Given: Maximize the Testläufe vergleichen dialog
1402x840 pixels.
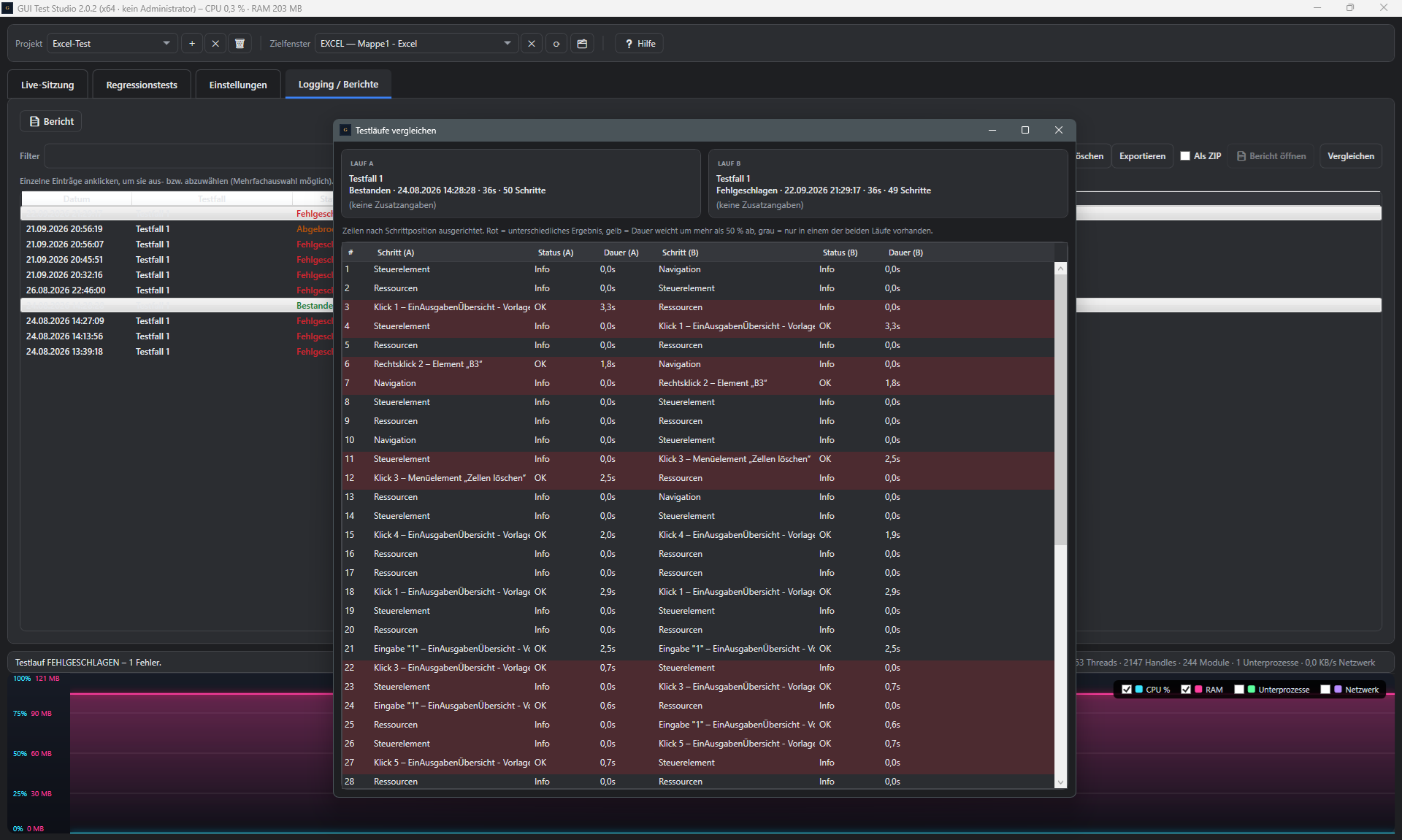Looking at the screenshot, I should (1025, 130).
